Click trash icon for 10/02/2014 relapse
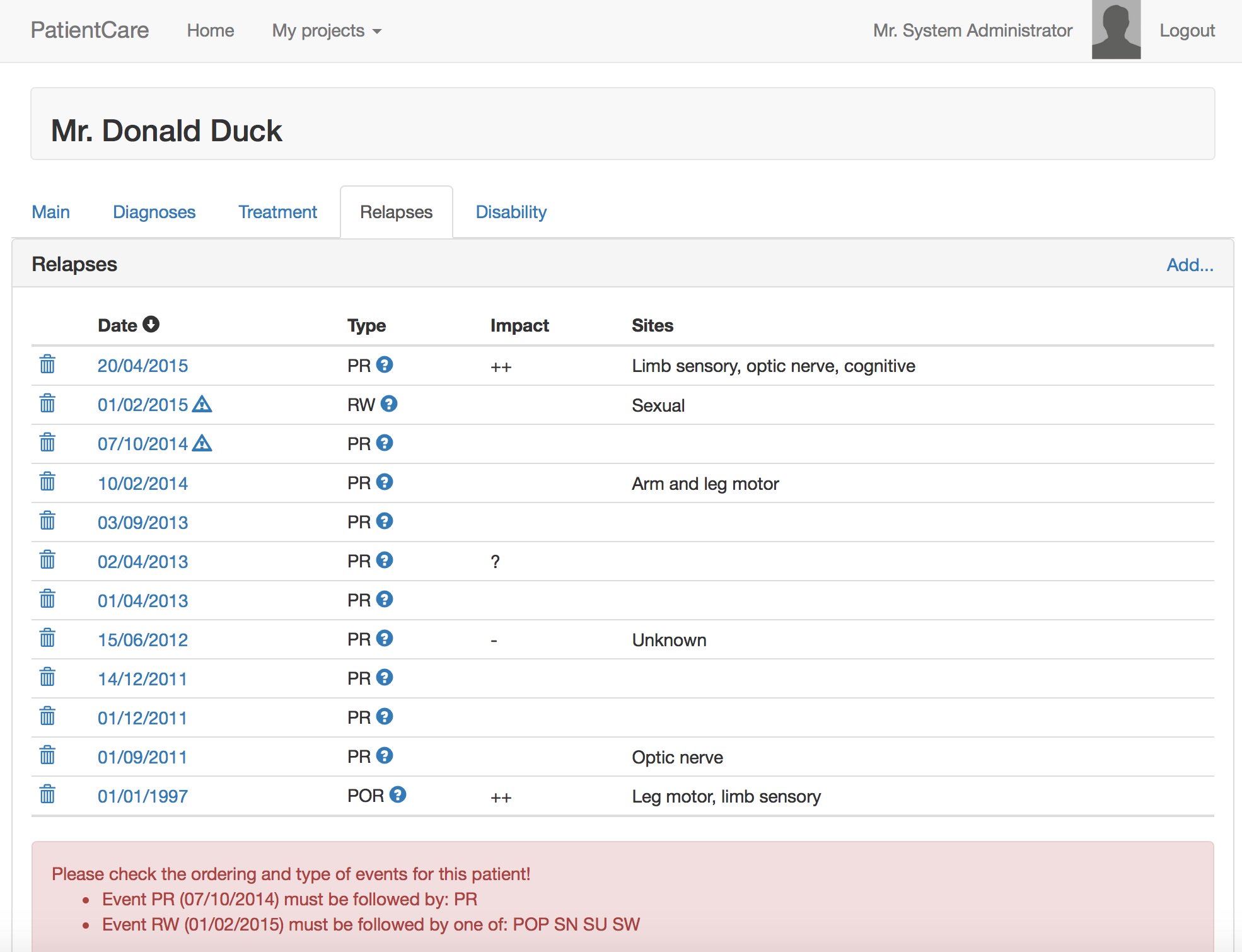 (47, 482)
